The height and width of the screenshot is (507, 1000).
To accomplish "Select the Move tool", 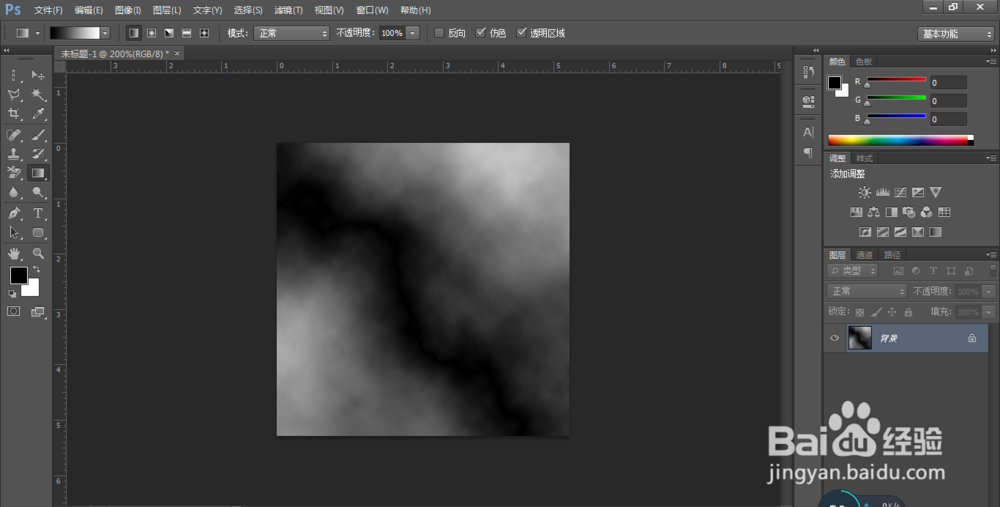I will coord(38,75).
